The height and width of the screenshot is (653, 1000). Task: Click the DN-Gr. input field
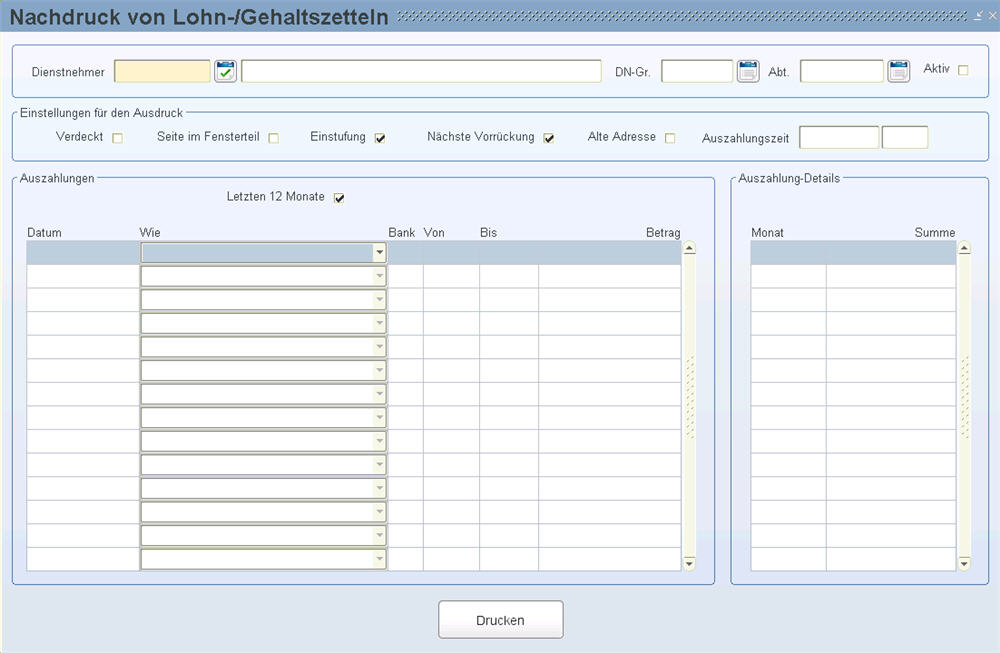tap(697, 71)
